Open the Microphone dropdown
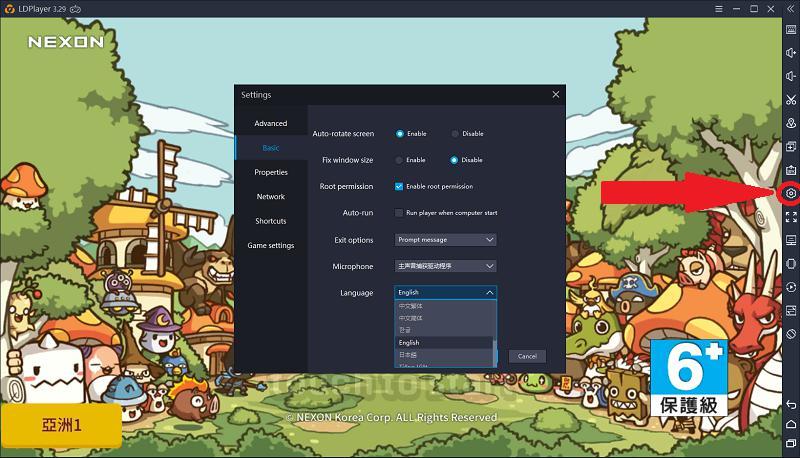The image size is (800, 458). click(445, 266)
